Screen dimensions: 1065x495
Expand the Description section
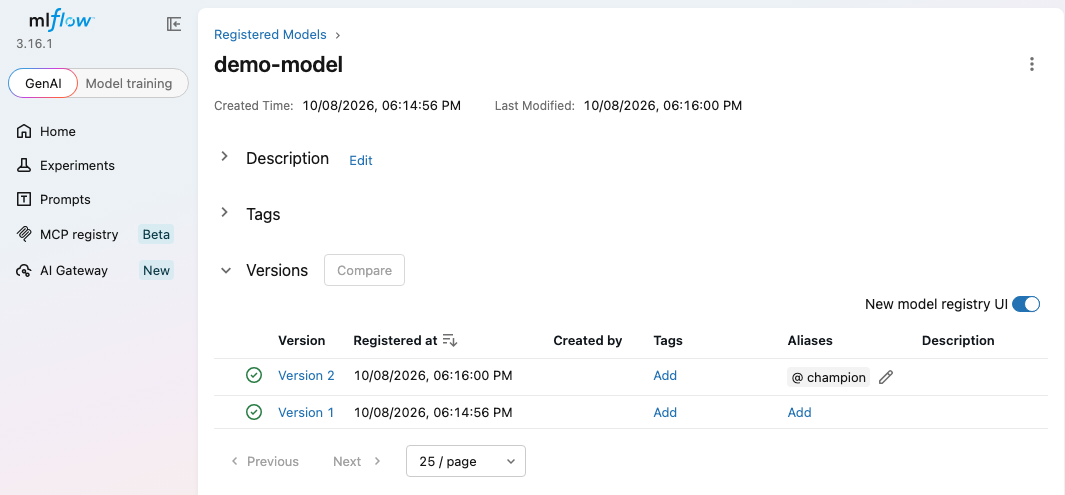[224, 157]
